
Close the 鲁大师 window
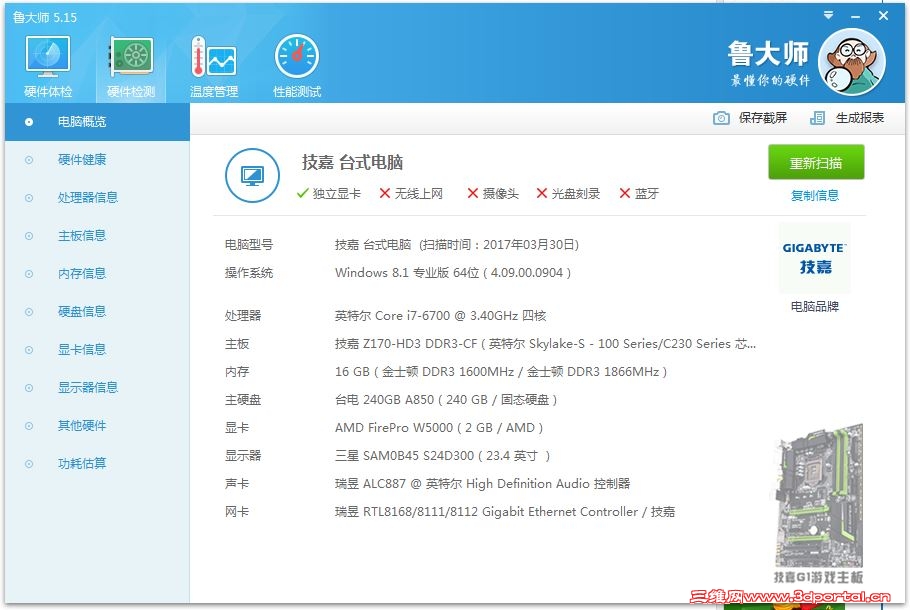tap(883, 16)
